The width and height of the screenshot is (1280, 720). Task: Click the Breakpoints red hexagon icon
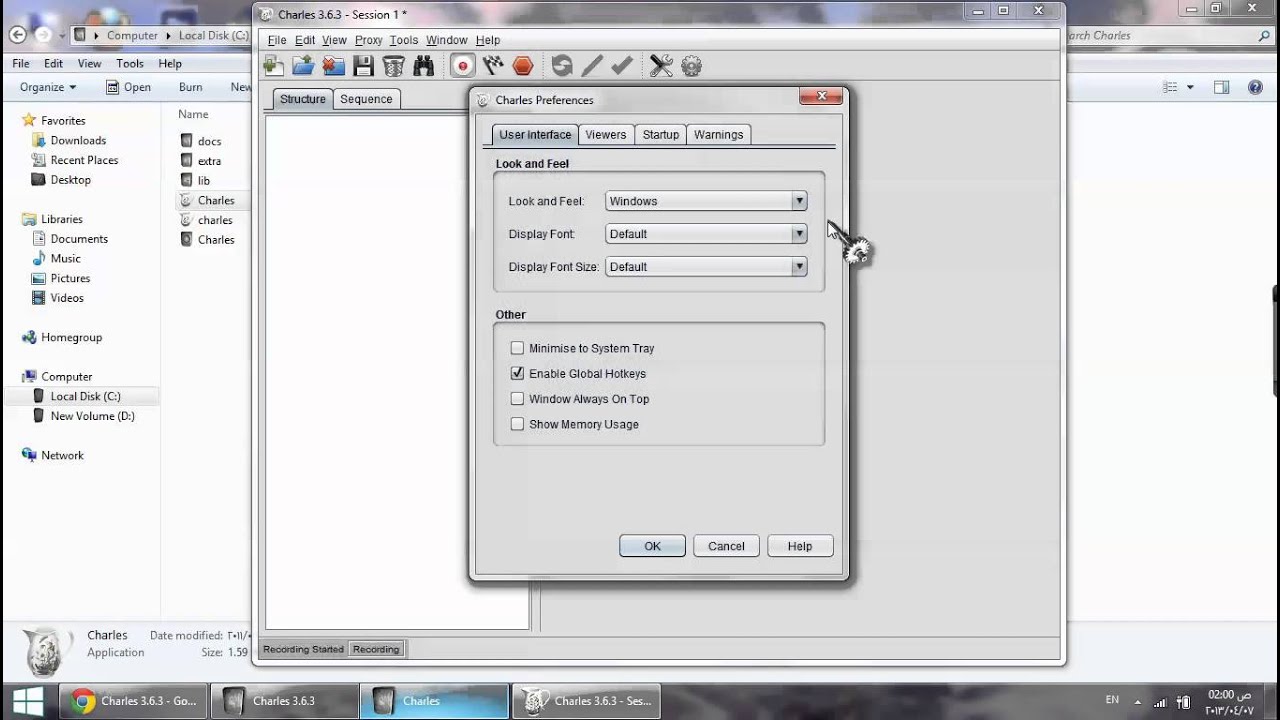[x=522, y=66]
